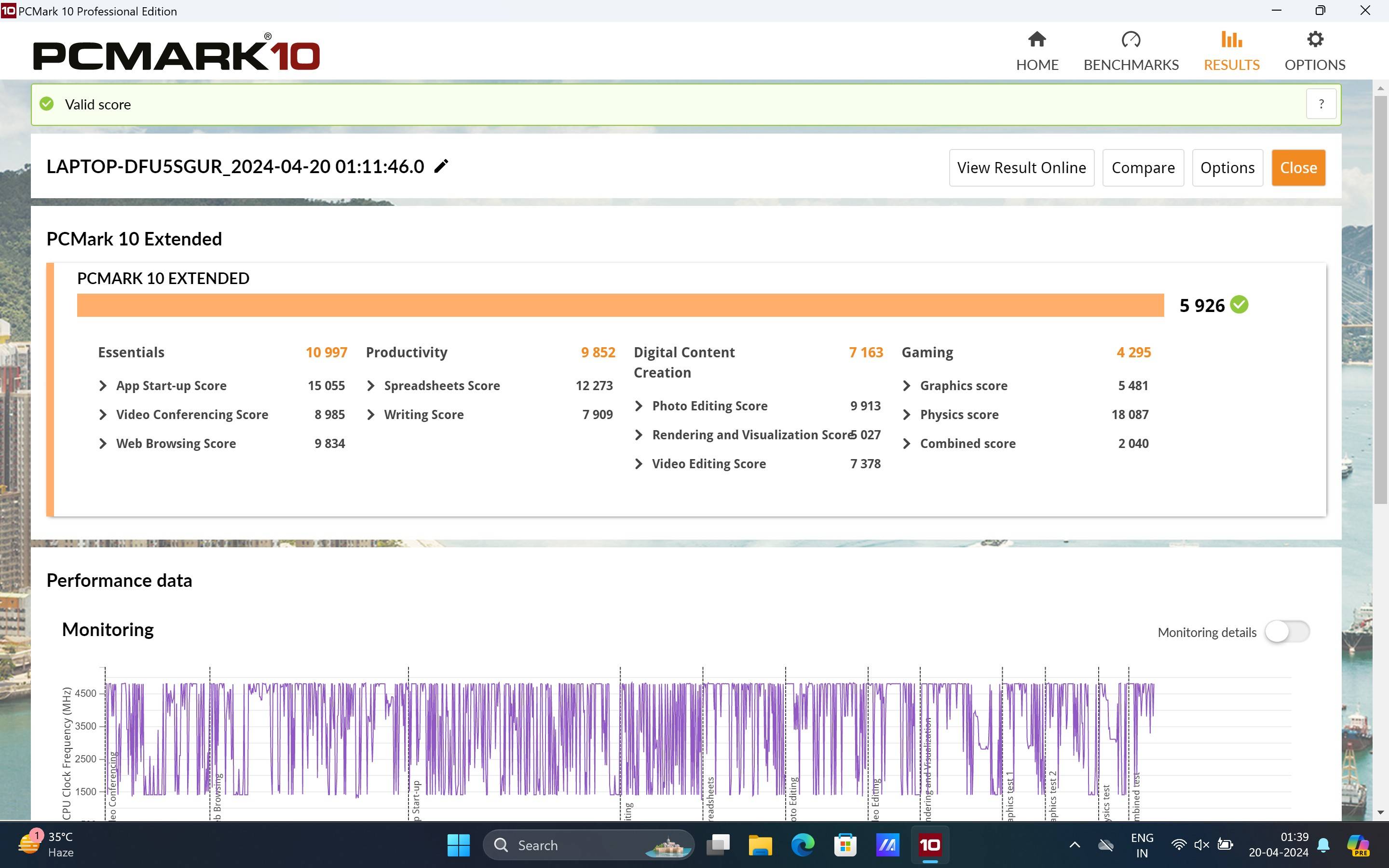The height and width of the screenshot is (868, 1389).
Task: Expand Video Conferencing Score row
Action: click(103, 415)
